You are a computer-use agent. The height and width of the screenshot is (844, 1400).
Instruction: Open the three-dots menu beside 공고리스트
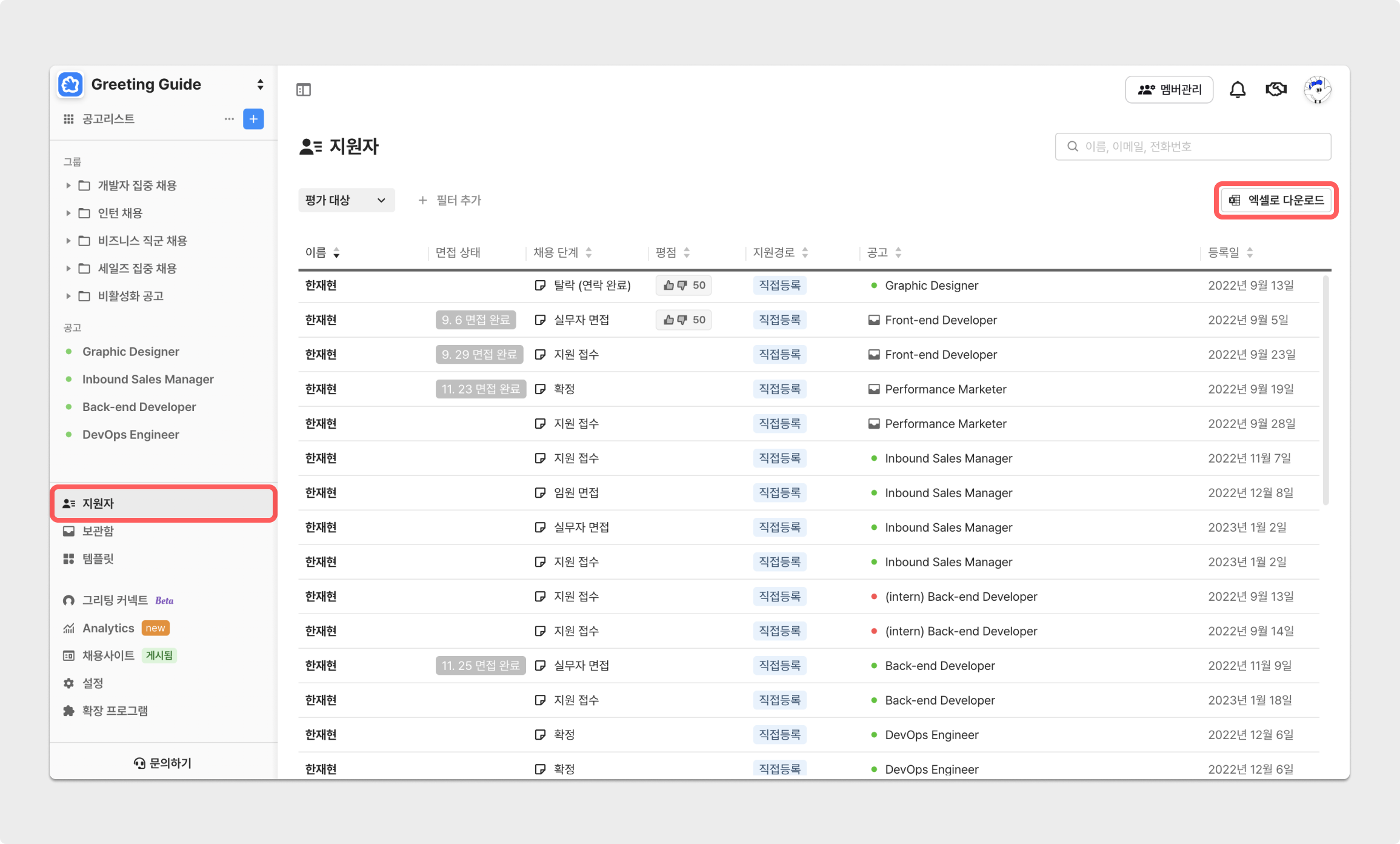[229, 119]
